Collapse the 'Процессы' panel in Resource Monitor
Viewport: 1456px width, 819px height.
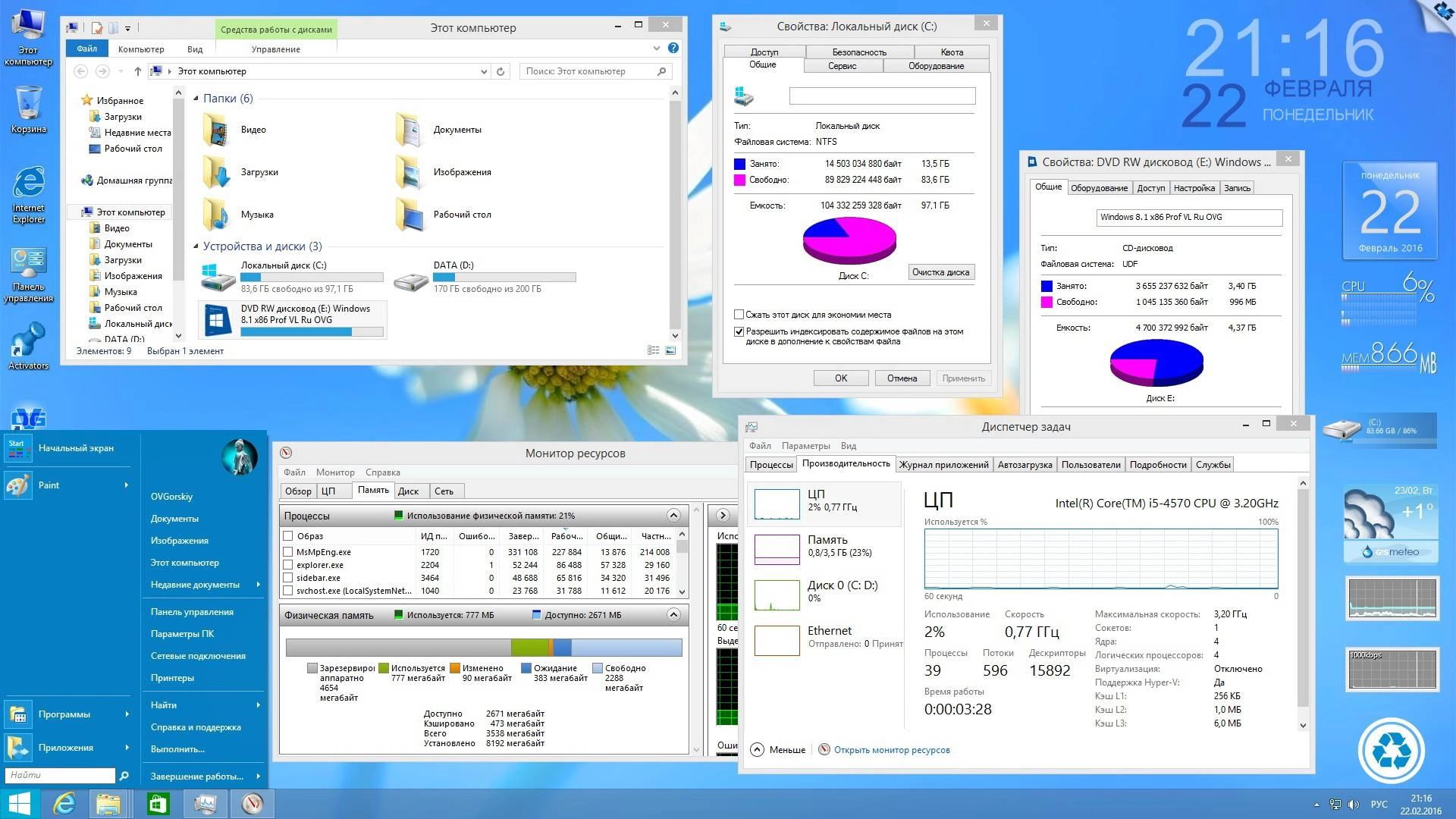tap(672, 515)
